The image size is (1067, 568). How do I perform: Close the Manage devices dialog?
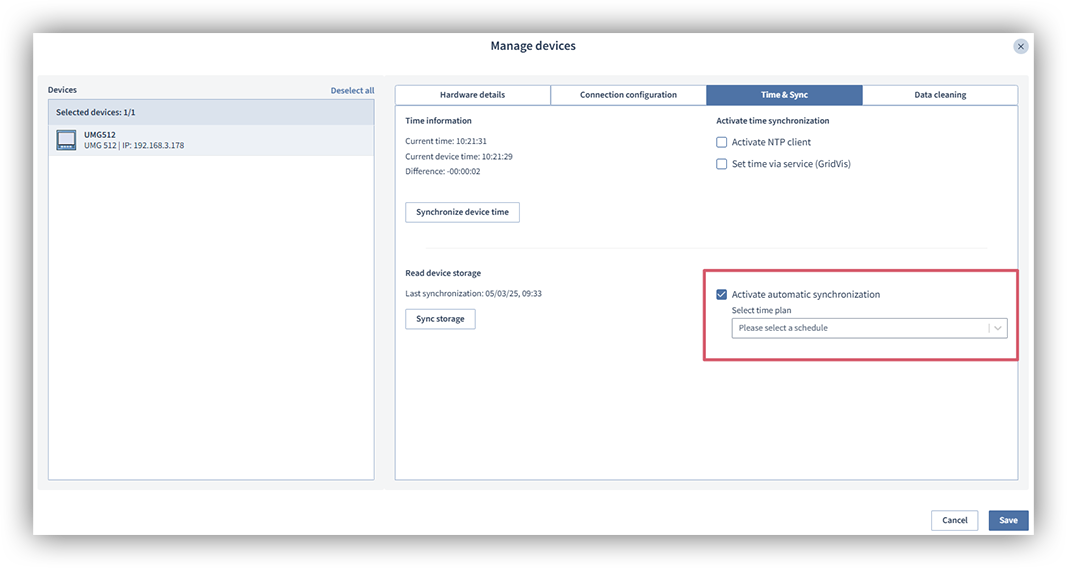1020,46
